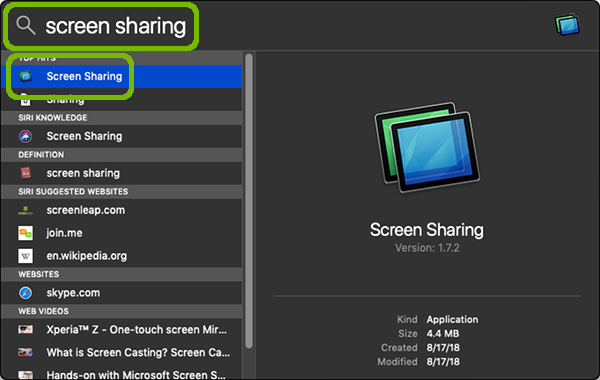Click the 'SIRI KNOWLEDGE' section header
This screenshot has height=380, width=600.
pos(53,118)
